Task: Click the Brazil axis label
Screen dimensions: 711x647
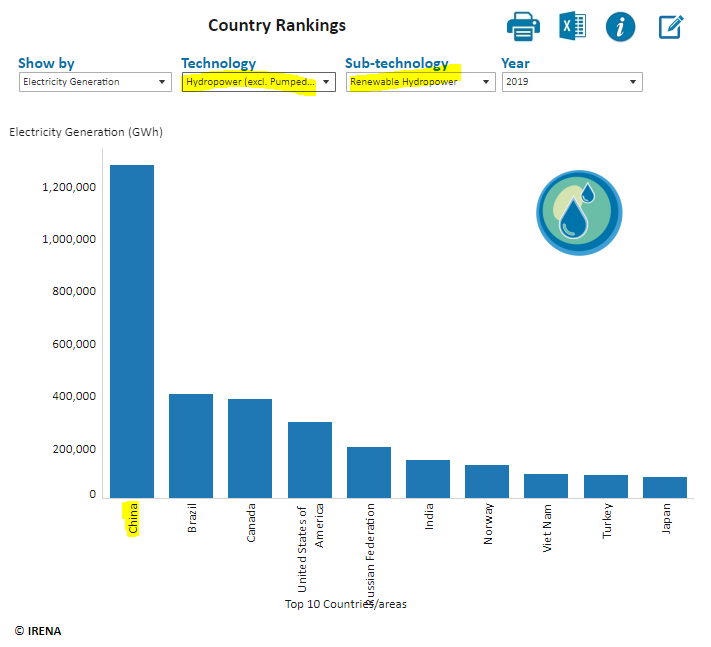Action: (192, 518)
